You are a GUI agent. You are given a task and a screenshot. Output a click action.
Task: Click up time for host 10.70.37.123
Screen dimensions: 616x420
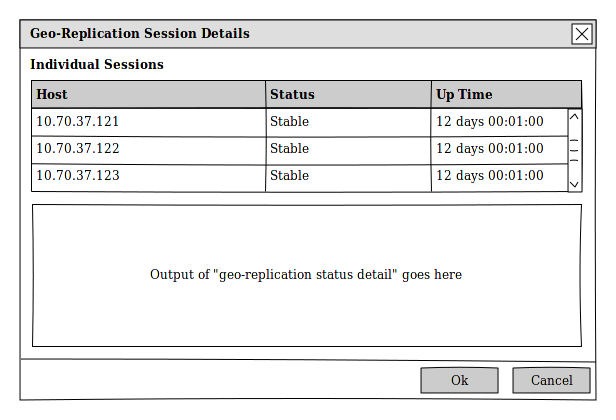tap(490, 176)
